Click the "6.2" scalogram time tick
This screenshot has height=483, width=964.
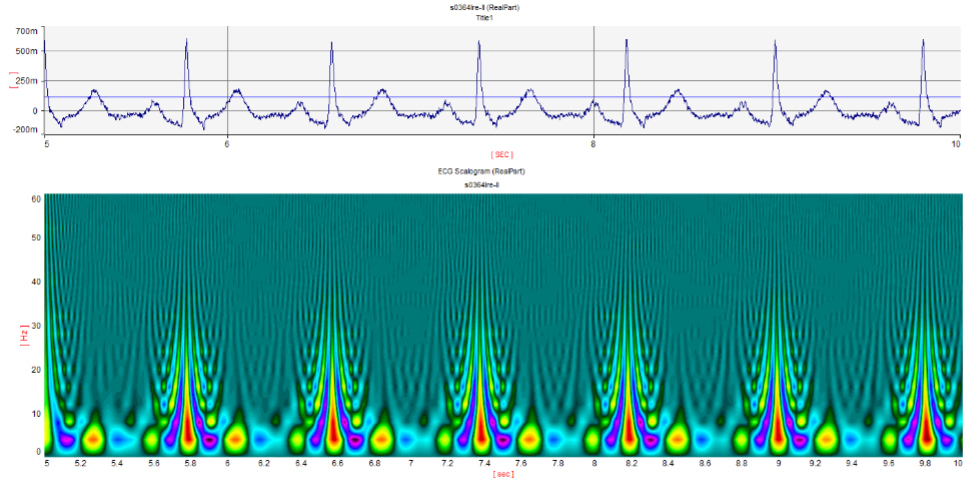tap(264, 463)
